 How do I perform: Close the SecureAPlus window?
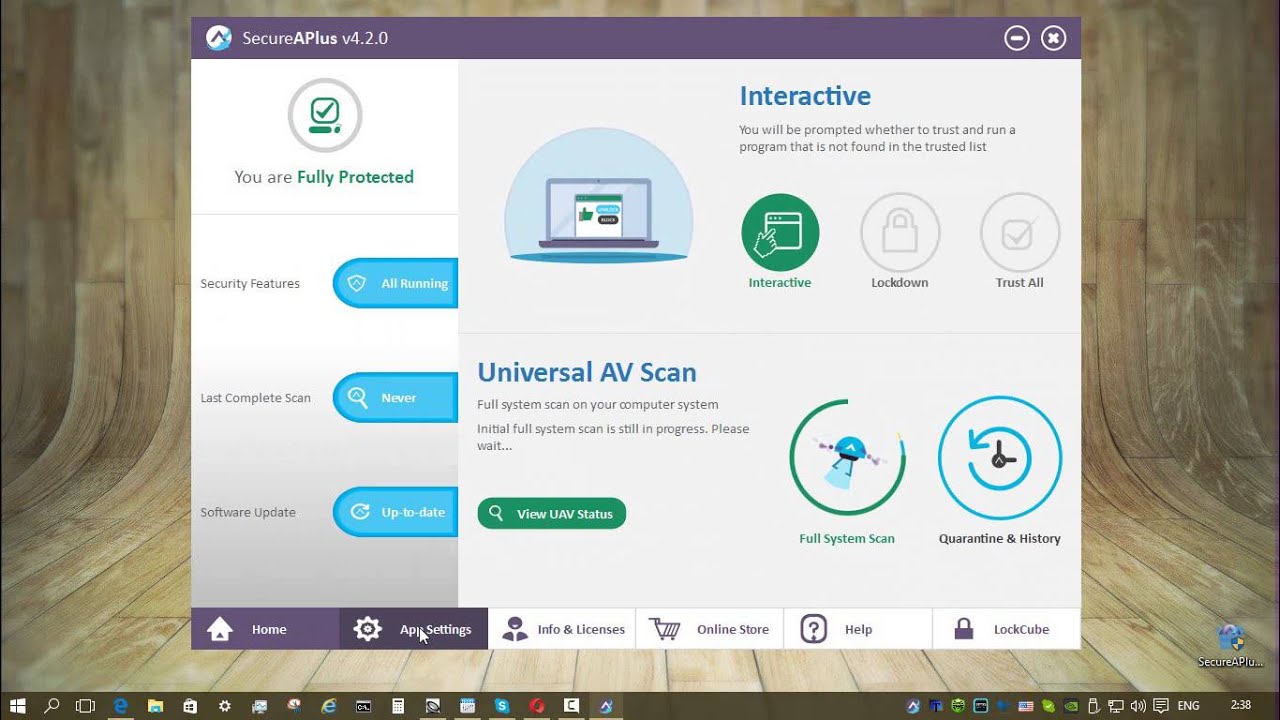(x=1053, y=38)
